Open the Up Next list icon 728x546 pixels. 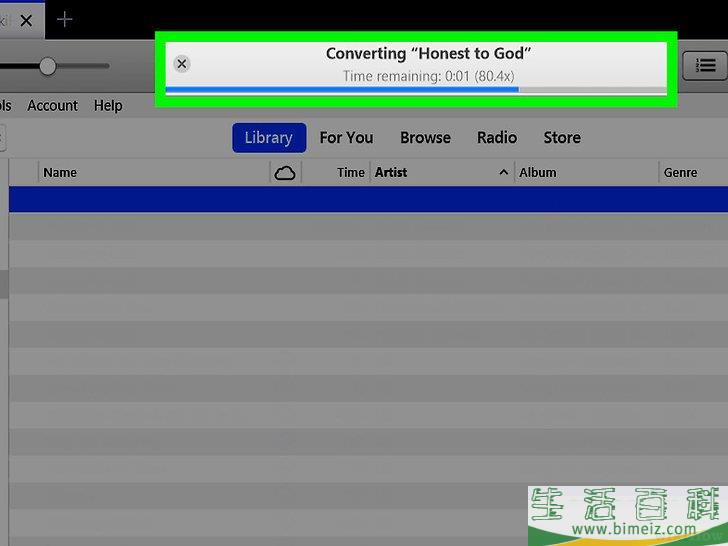705,65
